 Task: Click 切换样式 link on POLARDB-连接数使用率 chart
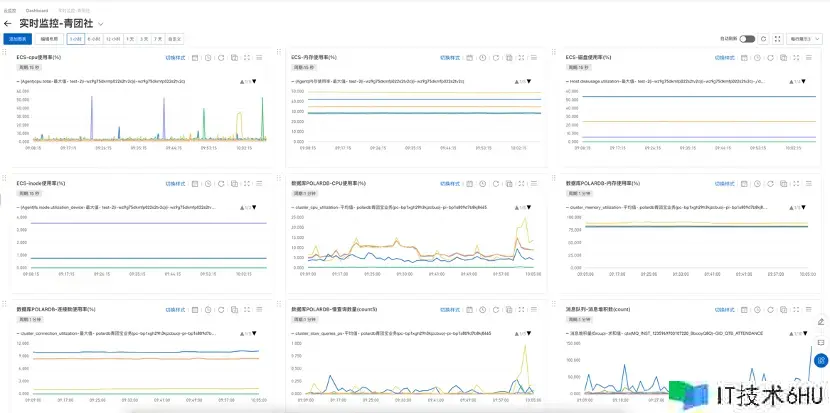click(176, 310)
